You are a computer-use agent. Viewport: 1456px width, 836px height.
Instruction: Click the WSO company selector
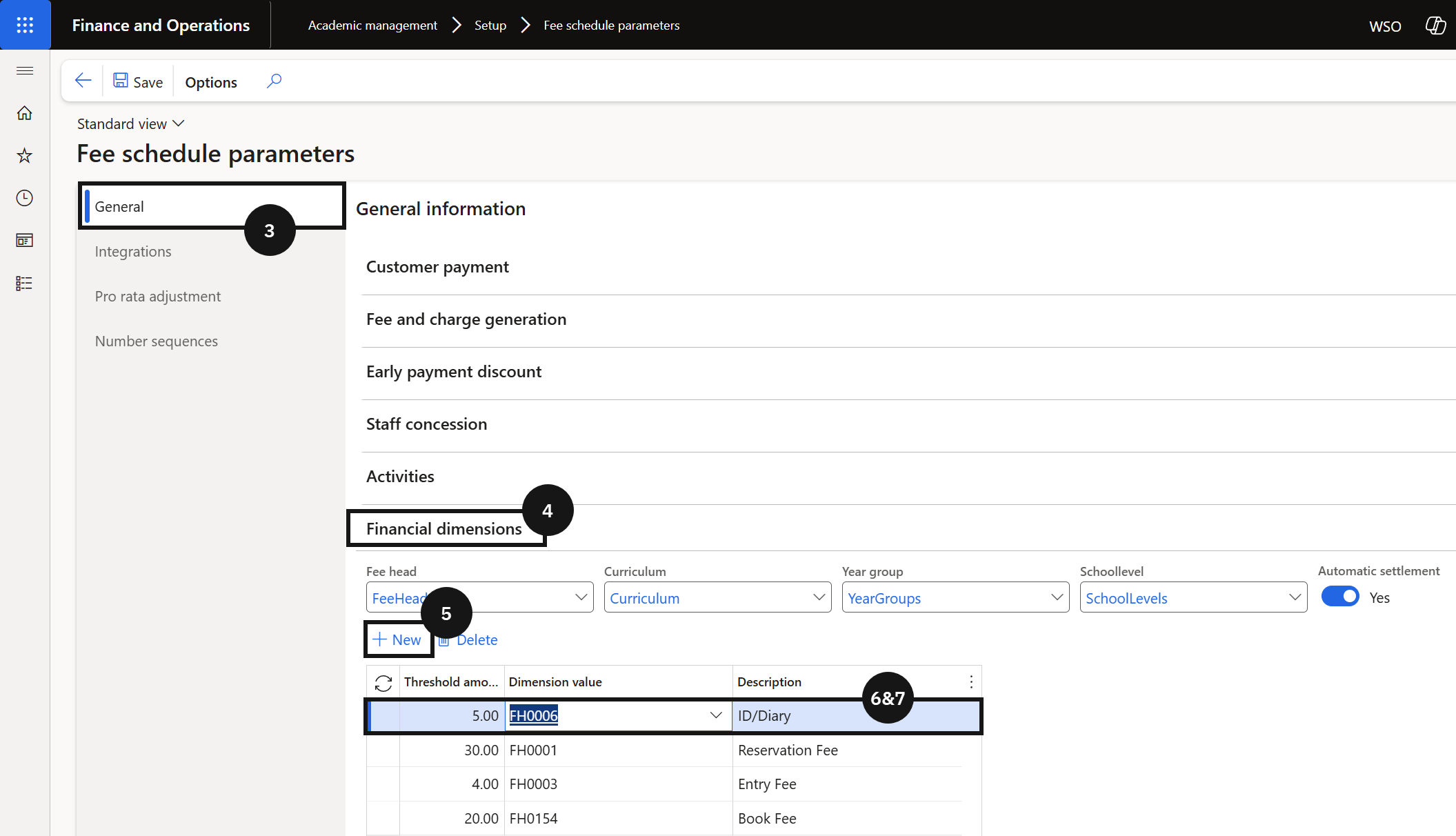(x=1385, y=26)
